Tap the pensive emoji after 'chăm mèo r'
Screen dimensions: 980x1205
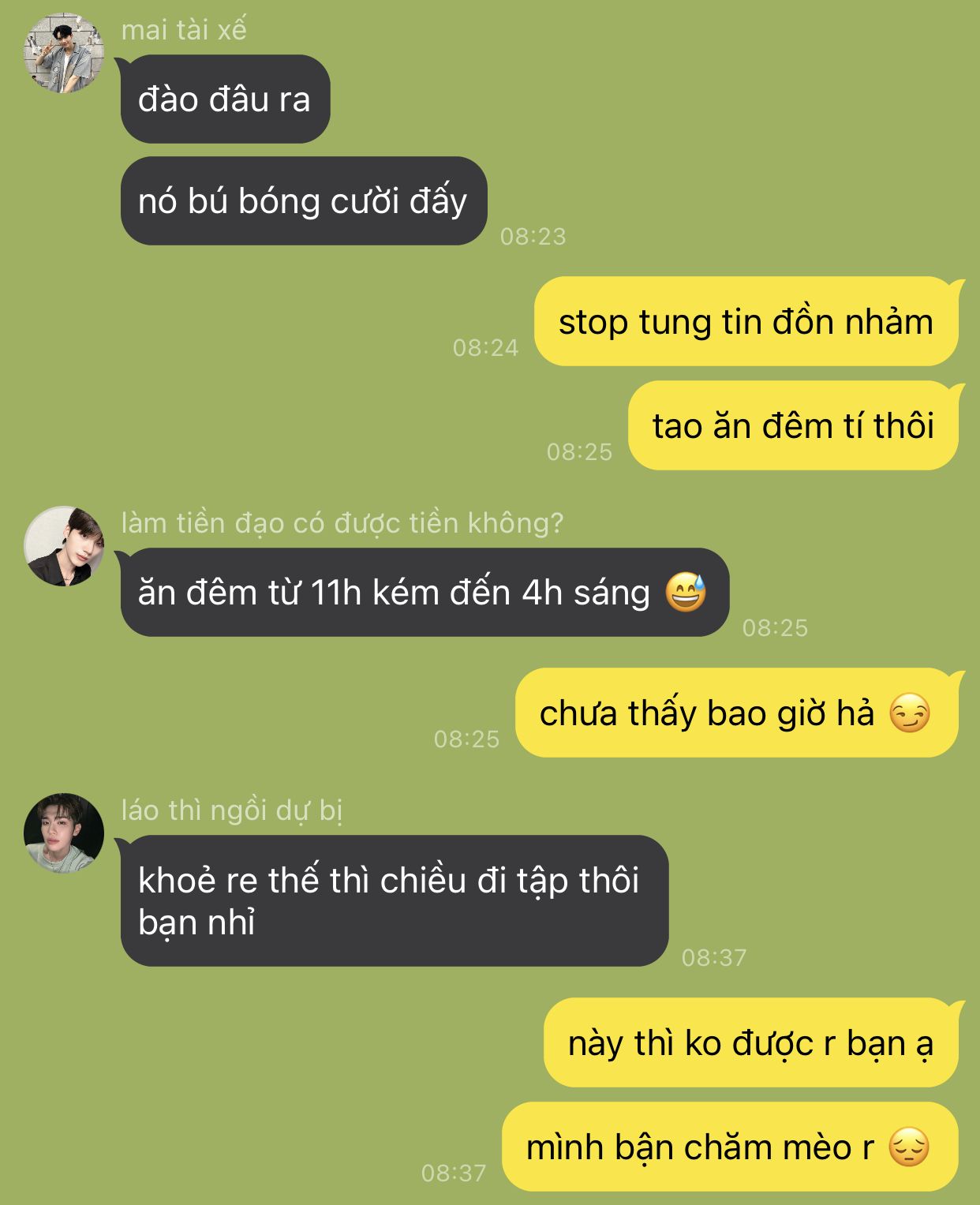pyautogui.click(x=909, y=1147)
